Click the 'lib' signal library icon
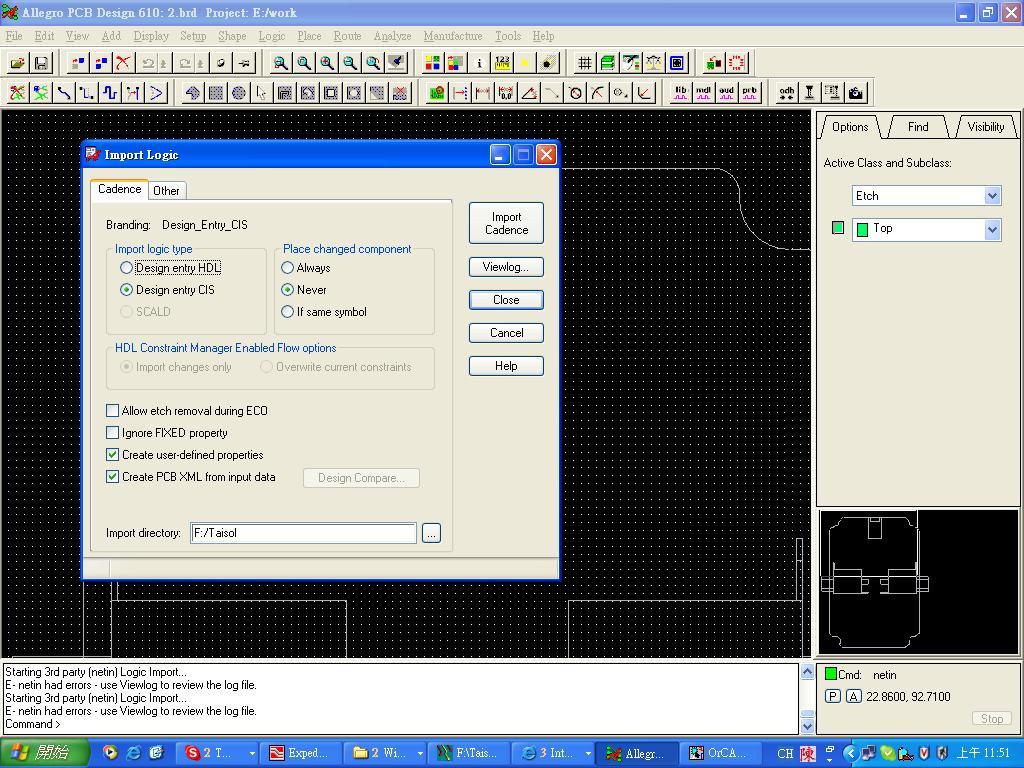The image size is (1024, 768). point(681,93)
